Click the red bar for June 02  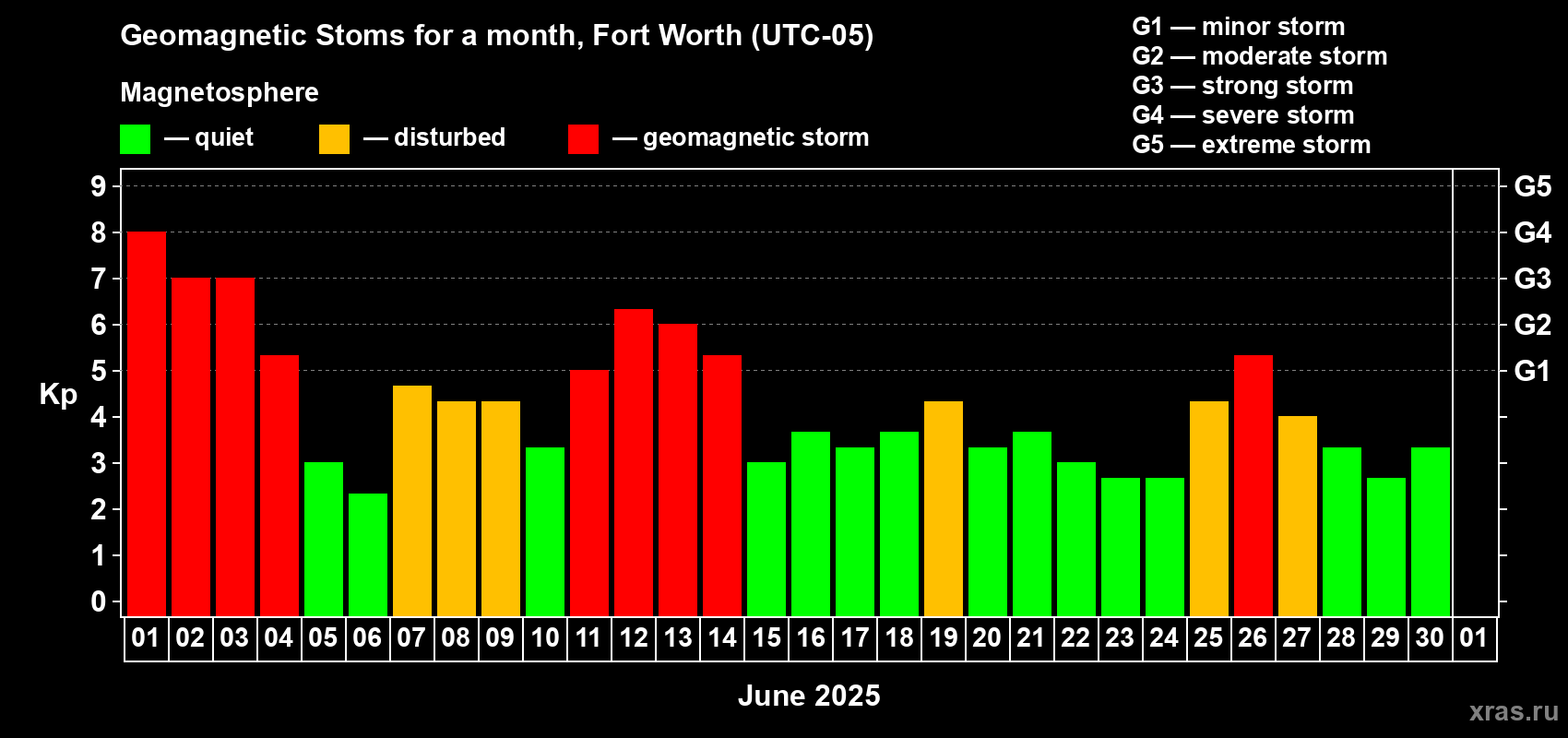pyautogui.click(x=191, y=446)
